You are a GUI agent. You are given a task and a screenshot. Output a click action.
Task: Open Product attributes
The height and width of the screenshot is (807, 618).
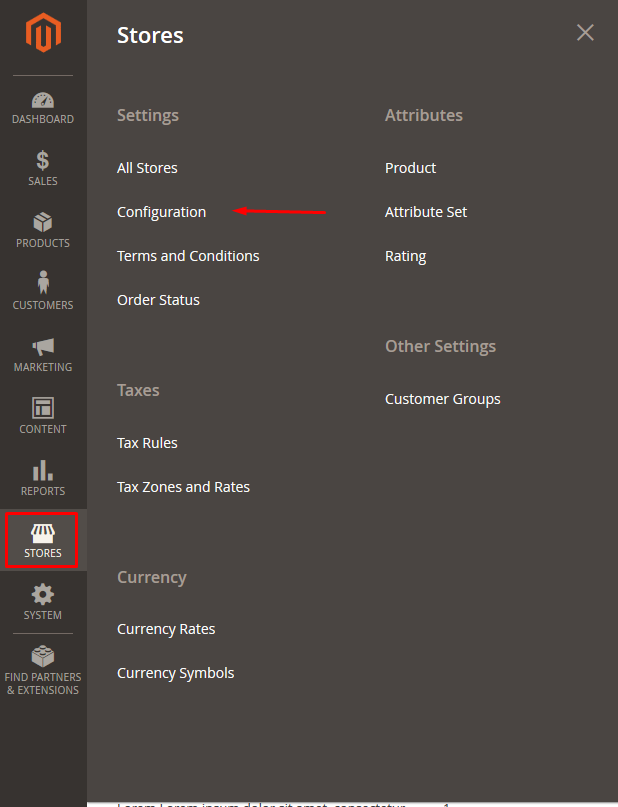point(410,168)
